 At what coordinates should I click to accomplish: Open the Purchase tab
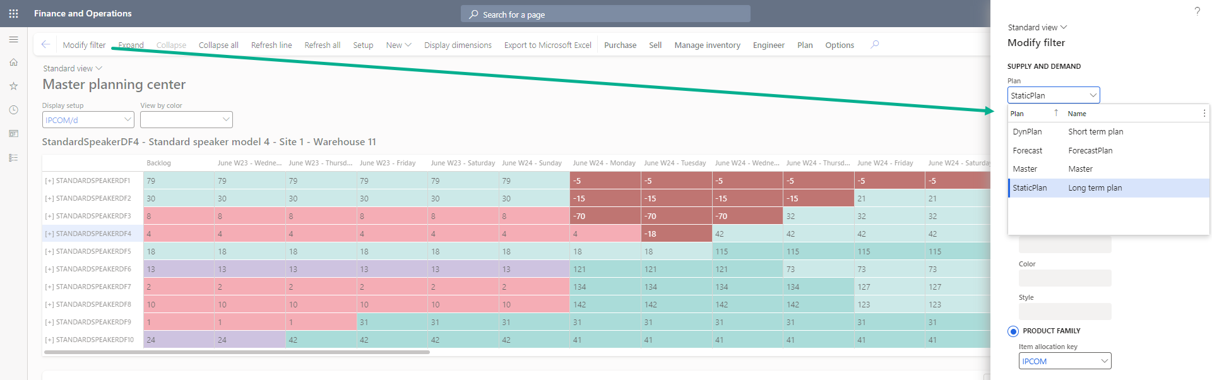point(620,45)
